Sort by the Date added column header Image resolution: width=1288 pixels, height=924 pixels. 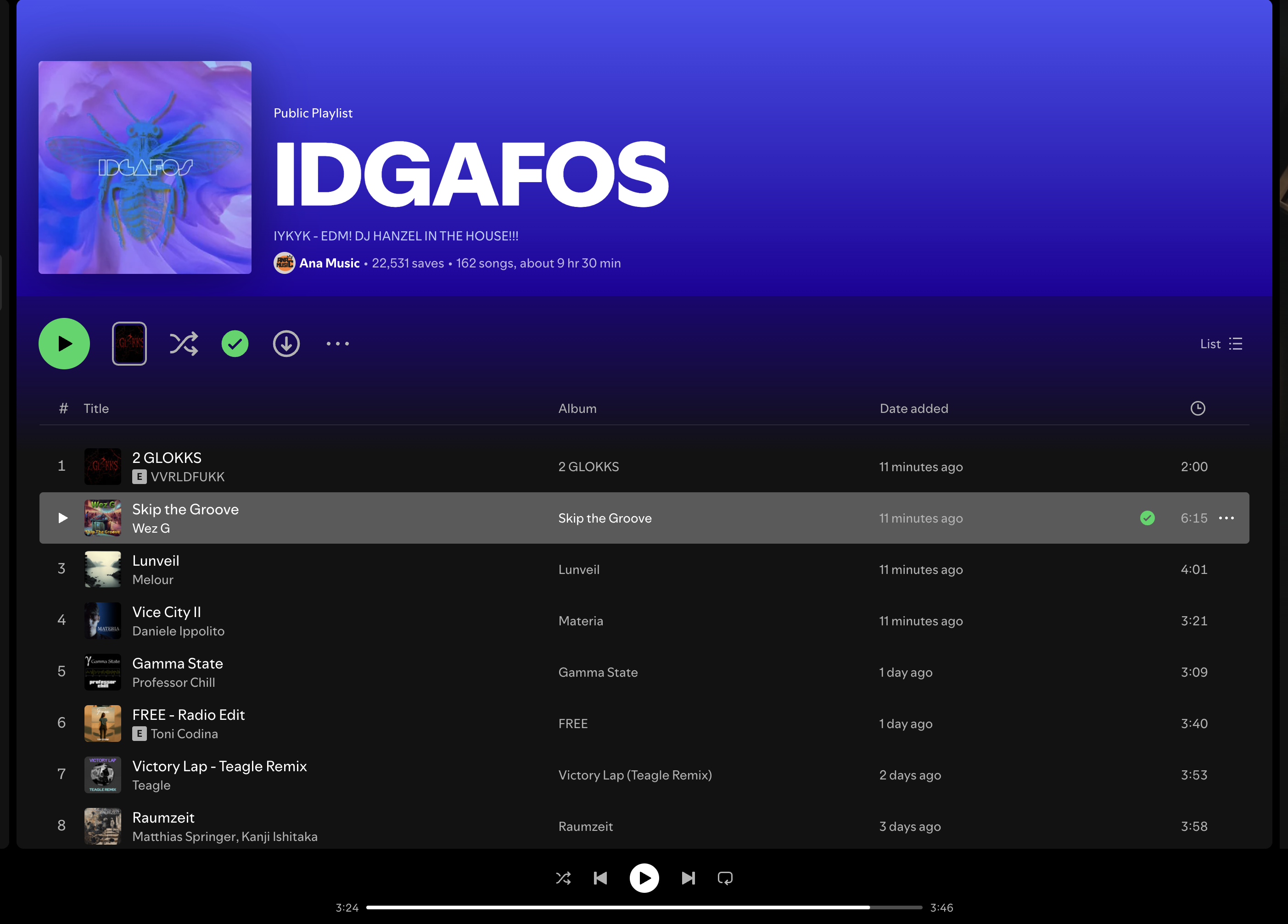tap(913, 409)
